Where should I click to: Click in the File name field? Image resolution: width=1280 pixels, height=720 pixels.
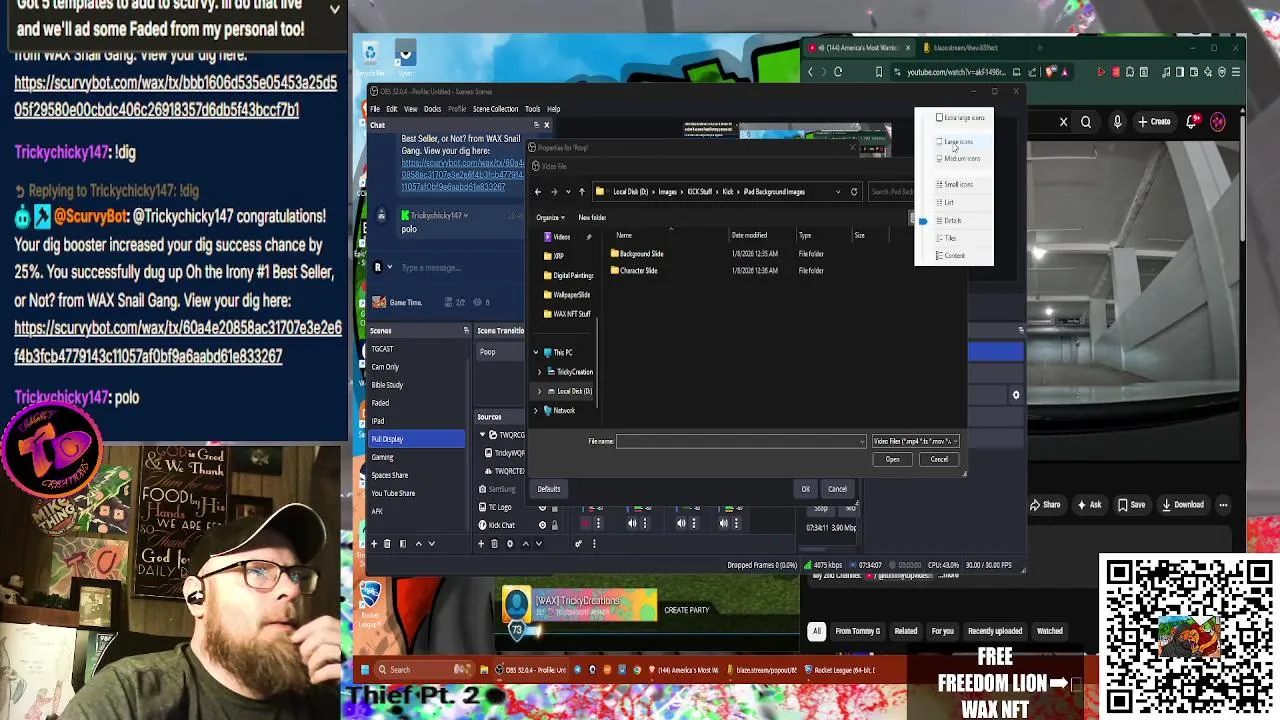[x=740, y=441]
